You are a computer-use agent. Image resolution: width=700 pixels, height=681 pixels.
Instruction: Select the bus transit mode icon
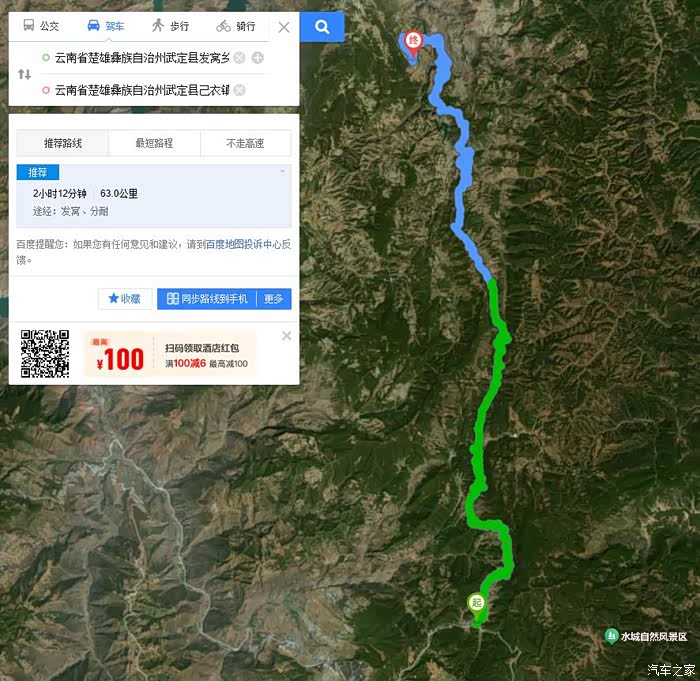click(x=29, y=25)
